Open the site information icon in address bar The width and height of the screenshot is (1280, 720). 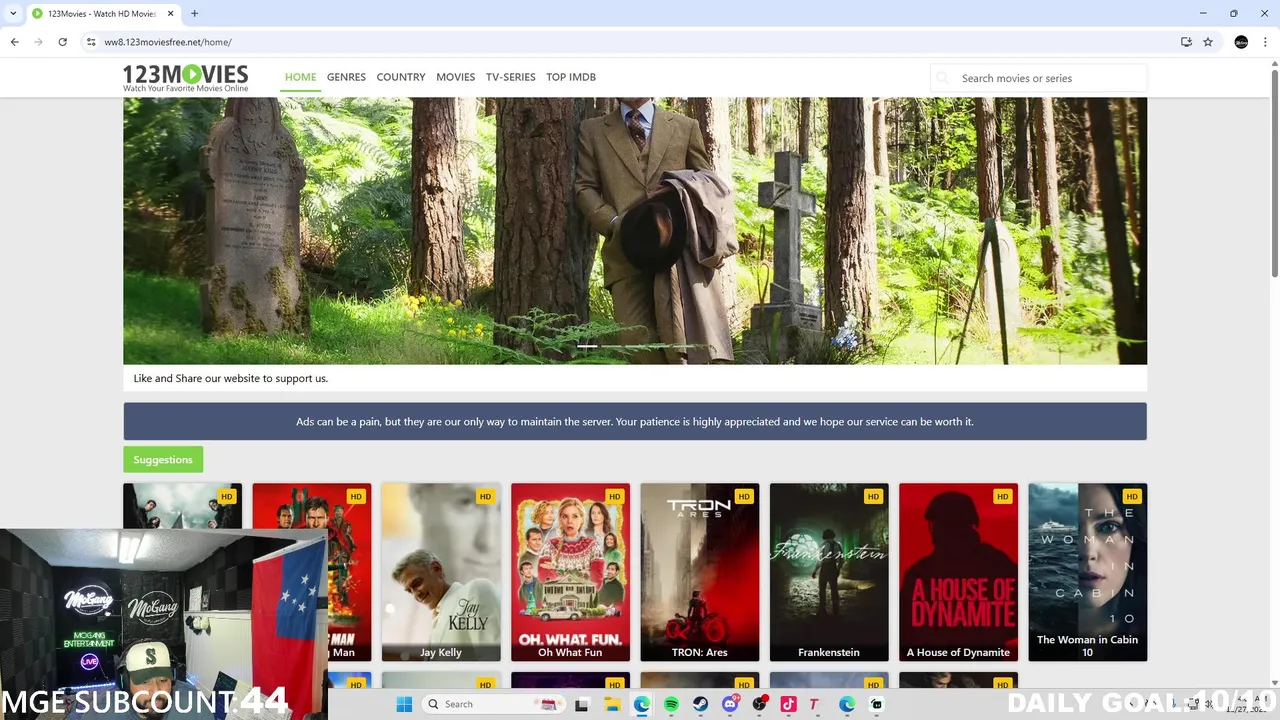(91, 42)
